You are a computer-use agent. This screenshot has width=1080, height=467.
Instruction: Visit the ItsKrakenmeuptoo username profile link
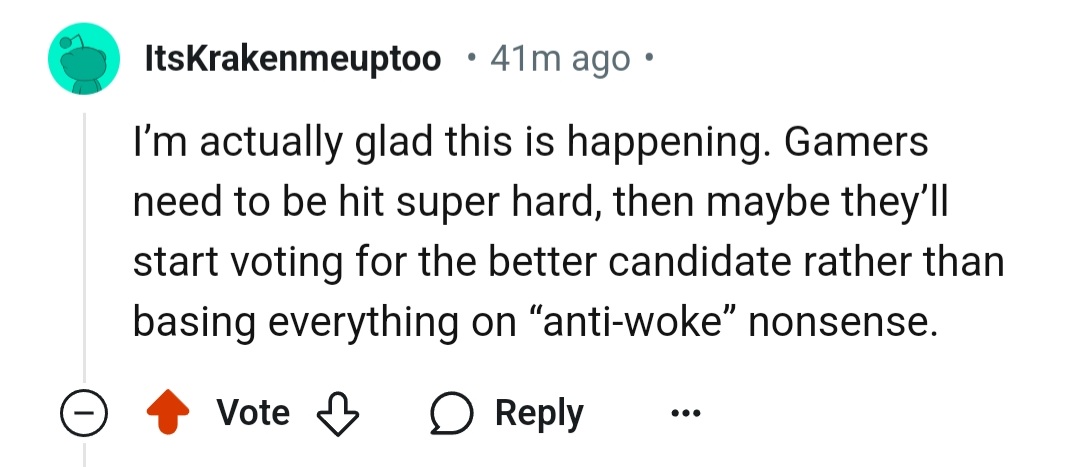[x=293, y=59]
